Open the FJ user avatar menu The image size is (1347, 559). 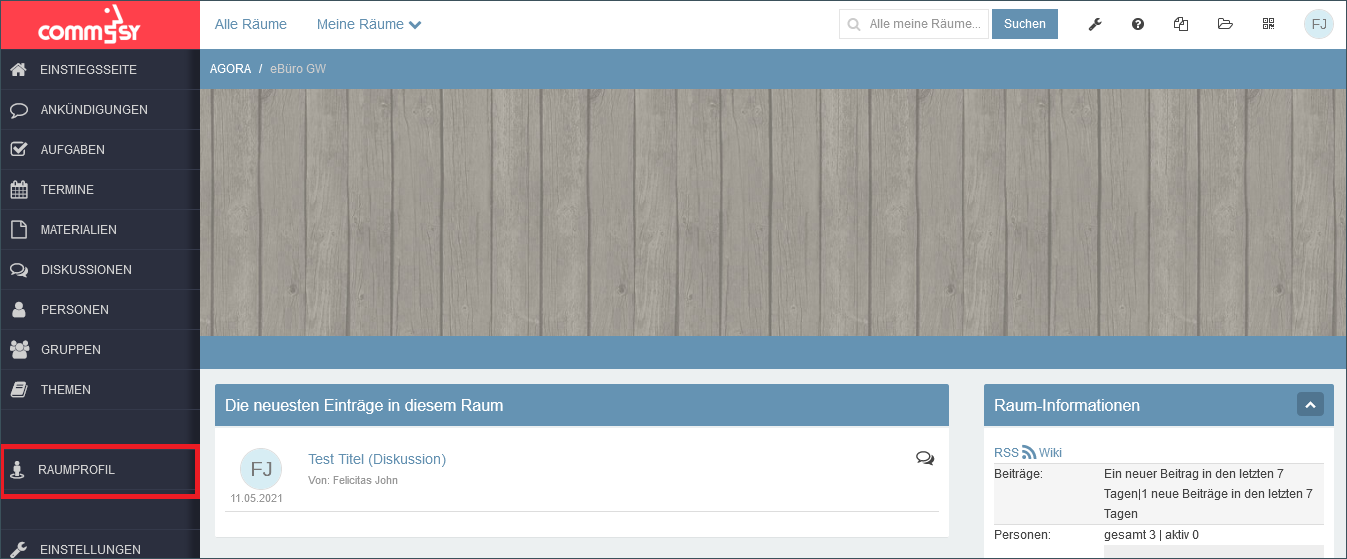1319,24
